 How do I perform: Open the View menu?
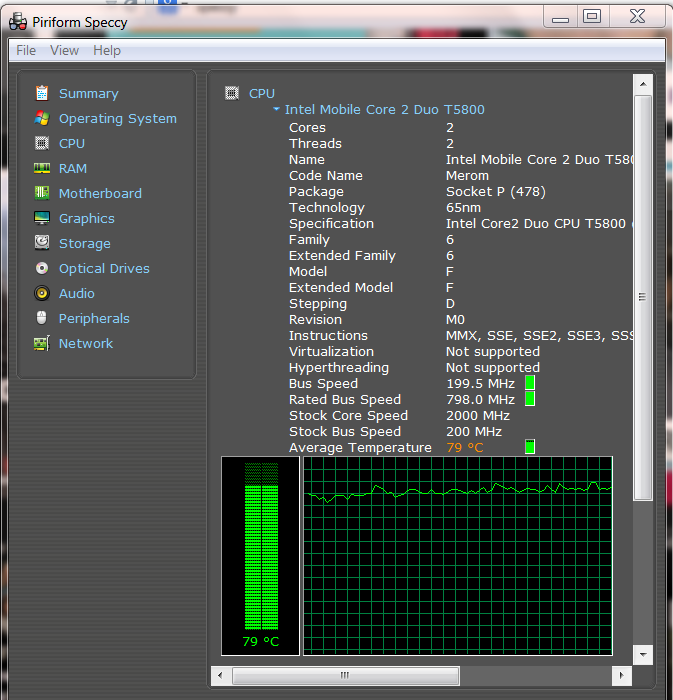[x=64, y=50]
